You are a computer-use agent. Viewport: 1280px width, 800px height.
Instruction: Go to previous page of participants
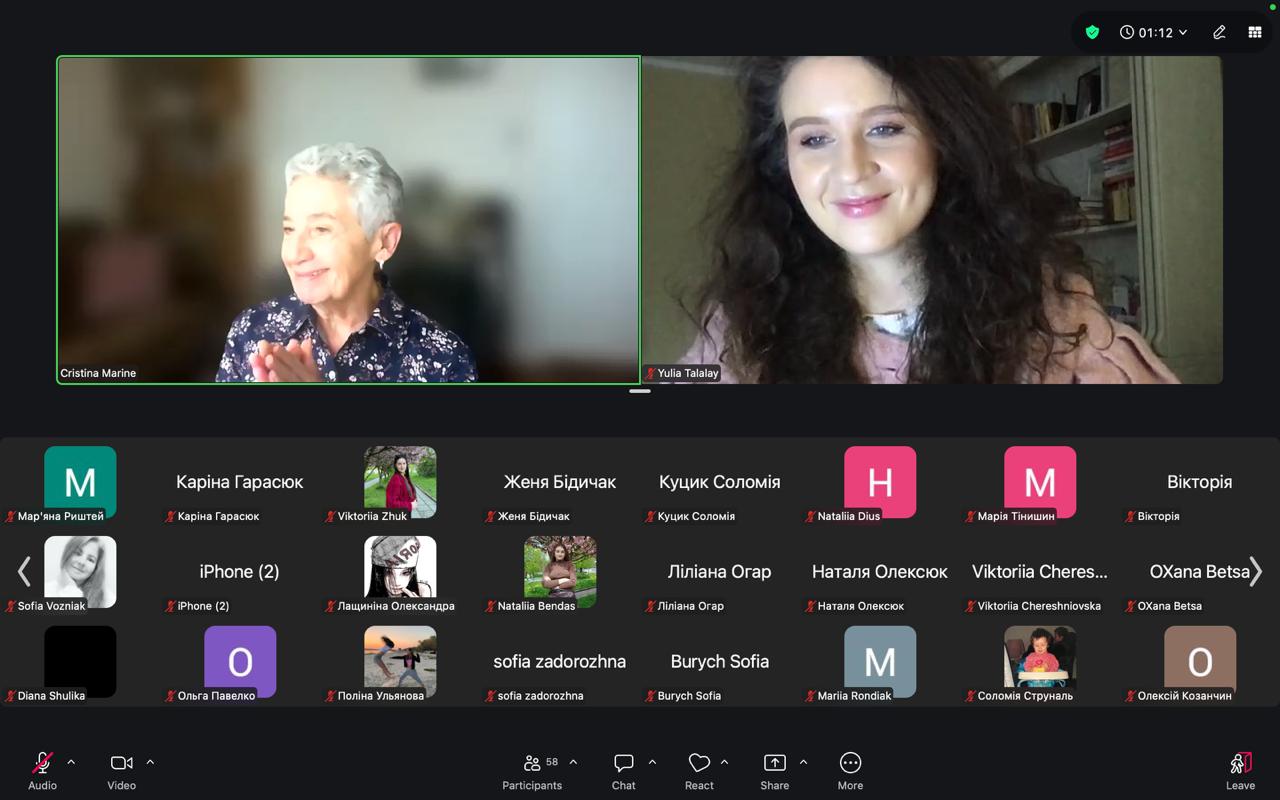pos(24,571)
